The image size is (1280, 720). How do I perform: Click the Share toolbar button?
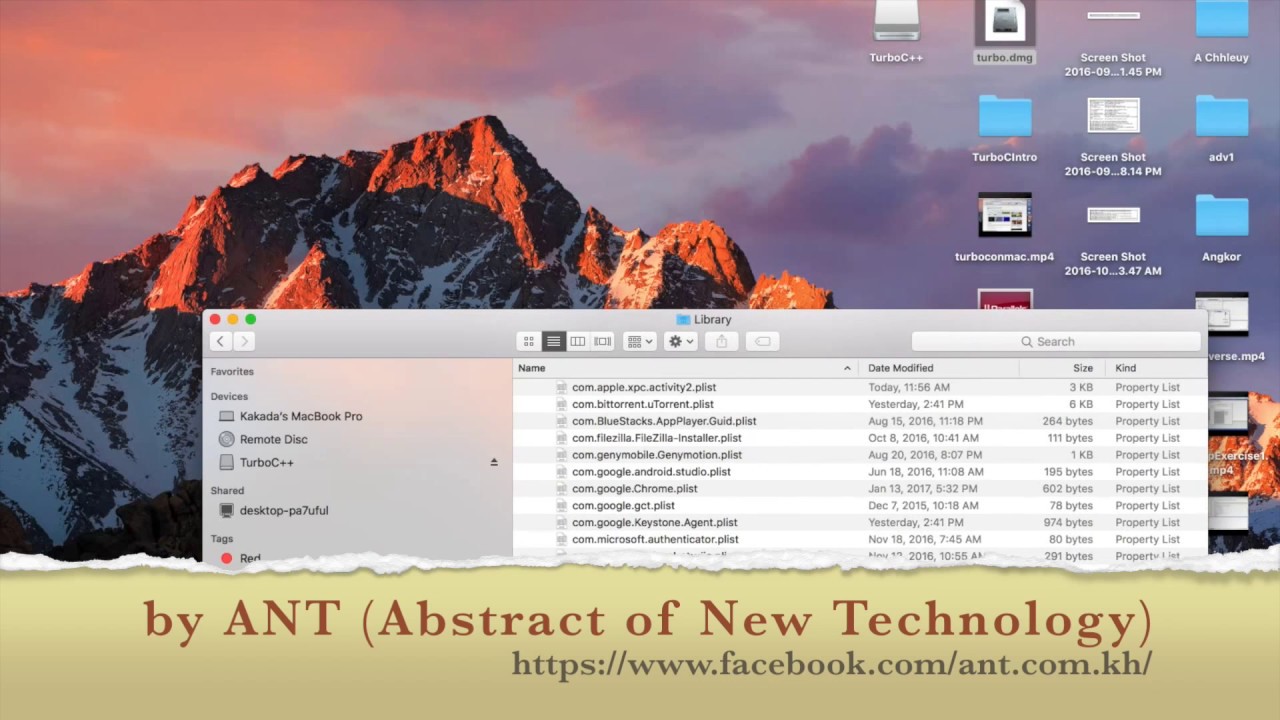pos(721,341)
